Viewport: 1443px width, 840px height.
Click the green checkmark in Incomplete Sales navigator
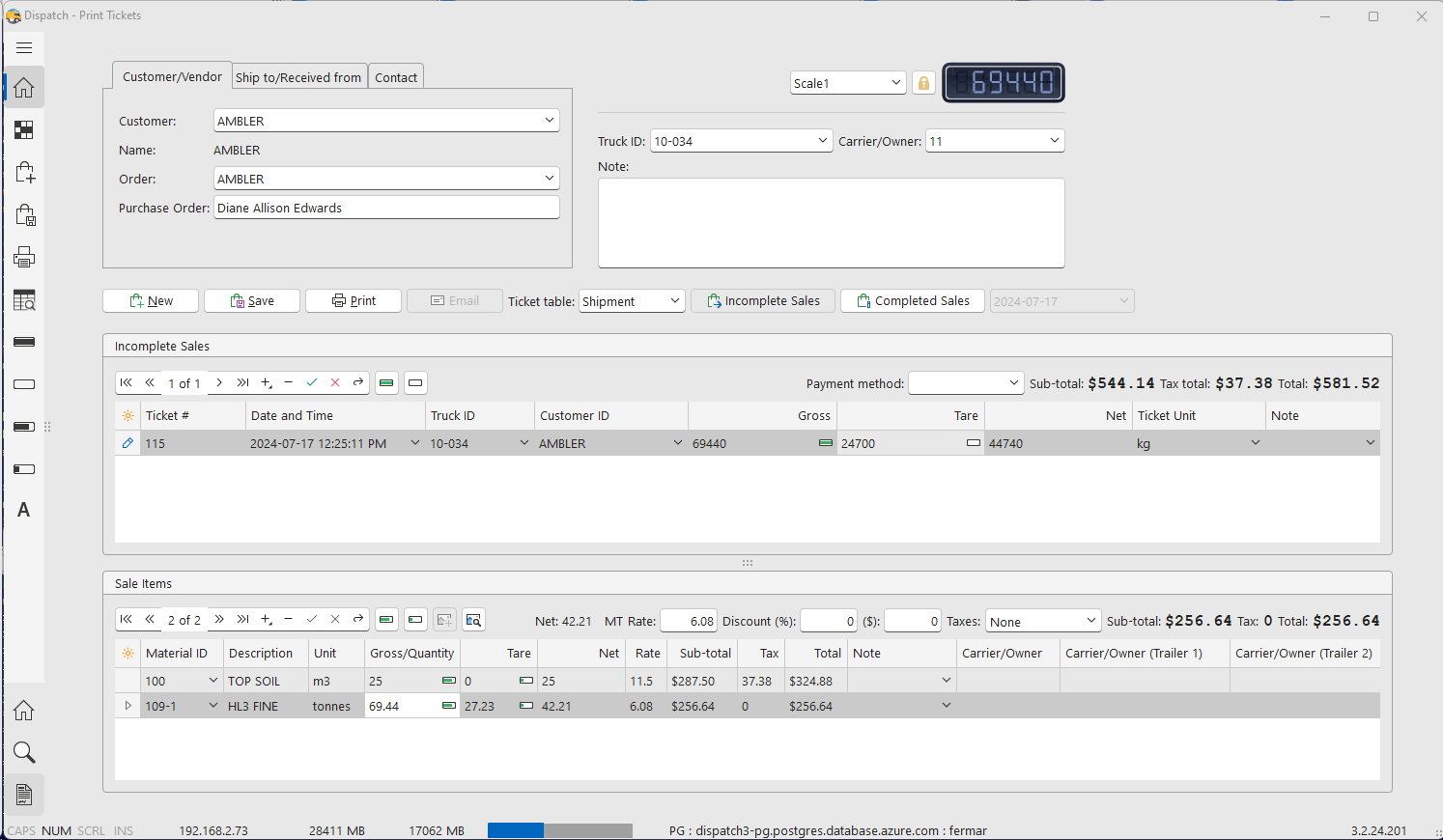[312, 382]
